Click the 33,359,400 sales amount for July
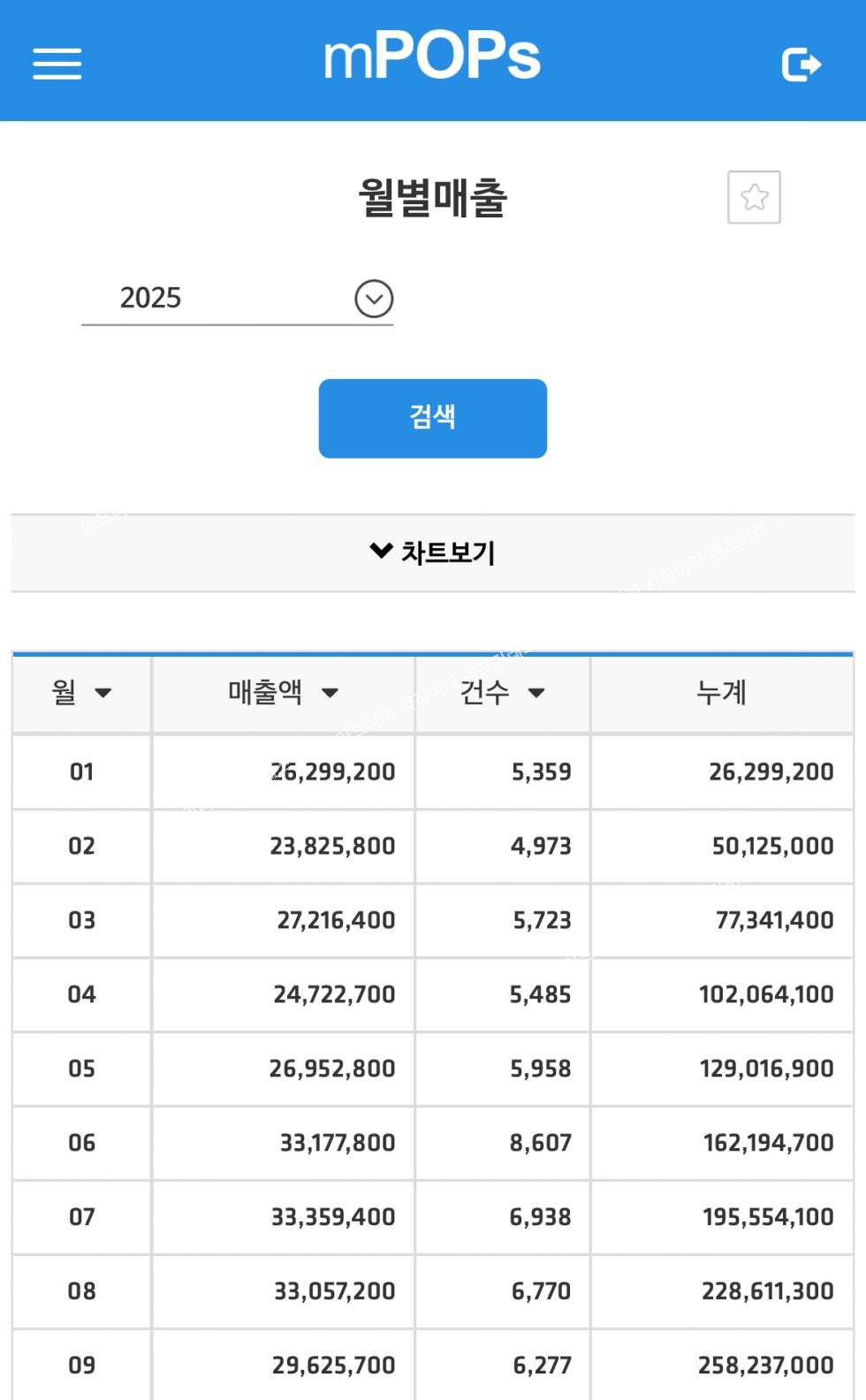866x1400 pixels. coord(333,1217)
